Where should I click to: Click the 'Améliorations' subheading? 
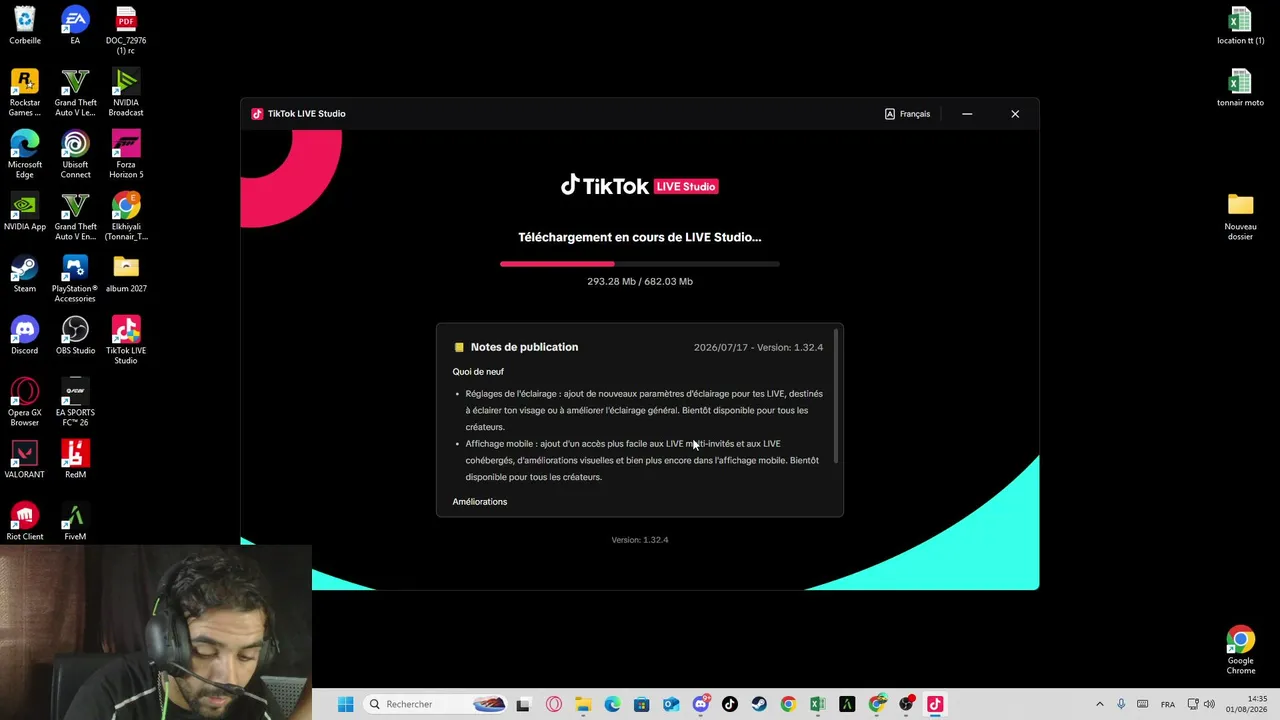480,502
